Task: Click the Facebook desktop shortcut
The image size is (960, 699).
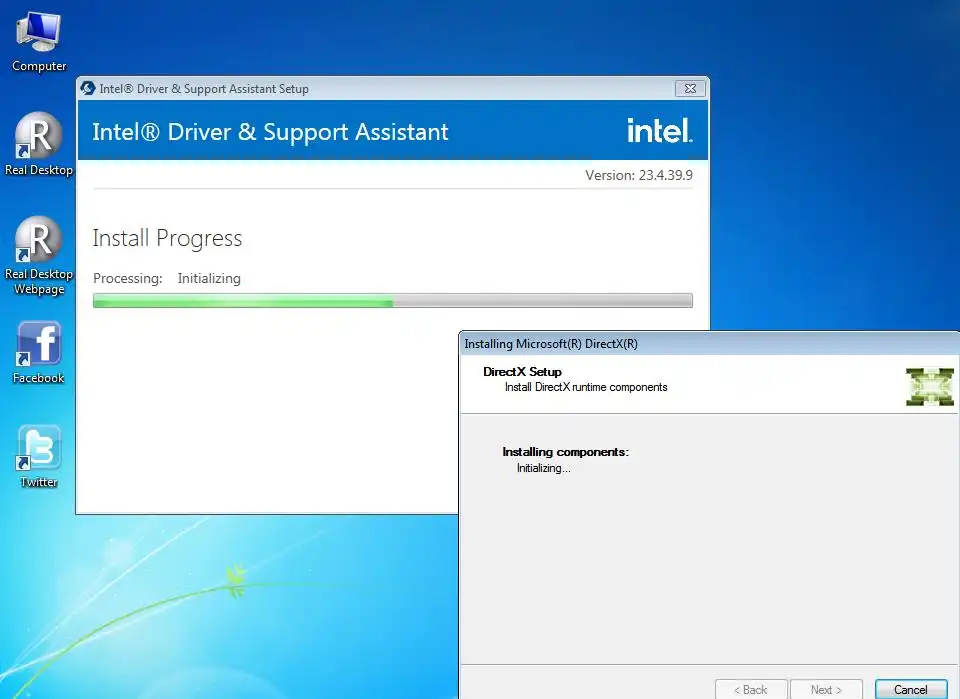Action: click(39, 353)
